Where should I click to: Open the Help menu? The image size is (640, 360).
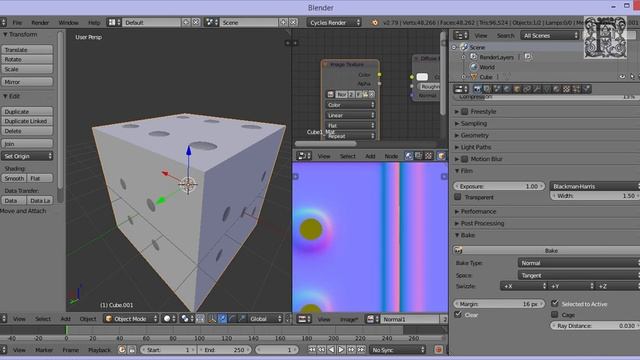[x=94, y=22]
